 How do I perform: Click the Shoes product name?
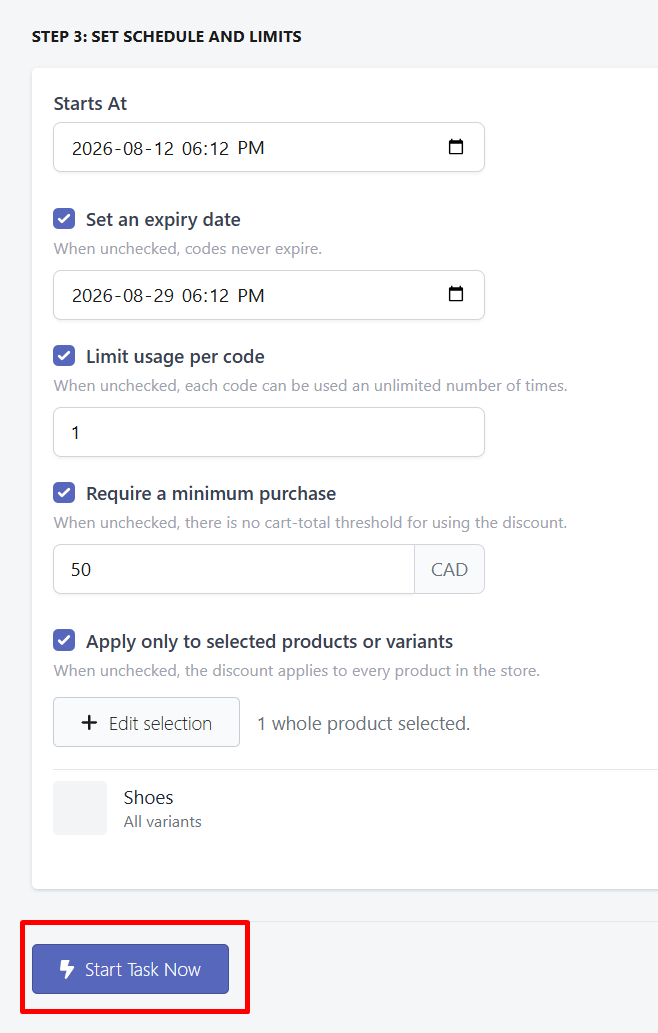[x=148, y=798]
